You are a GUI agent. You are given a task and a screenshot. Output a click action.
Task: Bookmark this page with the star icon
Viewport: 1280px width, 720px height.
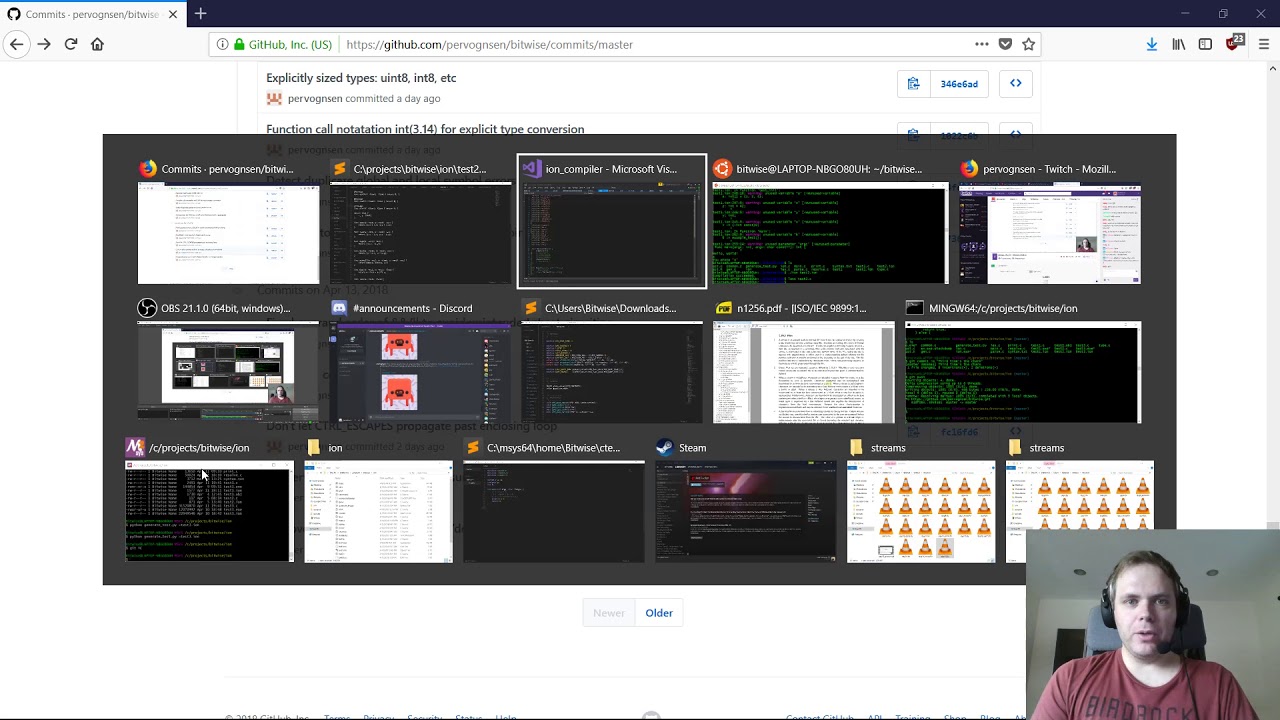click(1028, 44)
